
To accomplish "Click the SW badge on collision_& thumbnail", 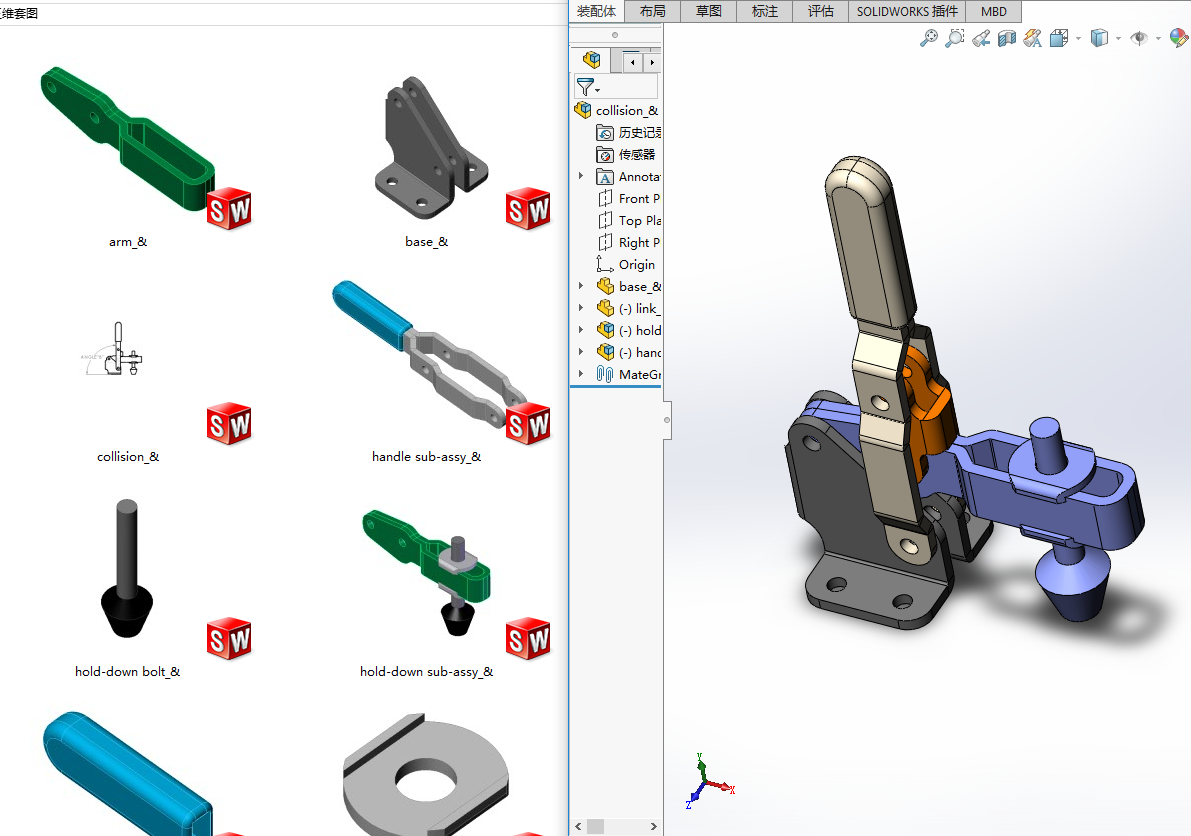I will 229,423.
